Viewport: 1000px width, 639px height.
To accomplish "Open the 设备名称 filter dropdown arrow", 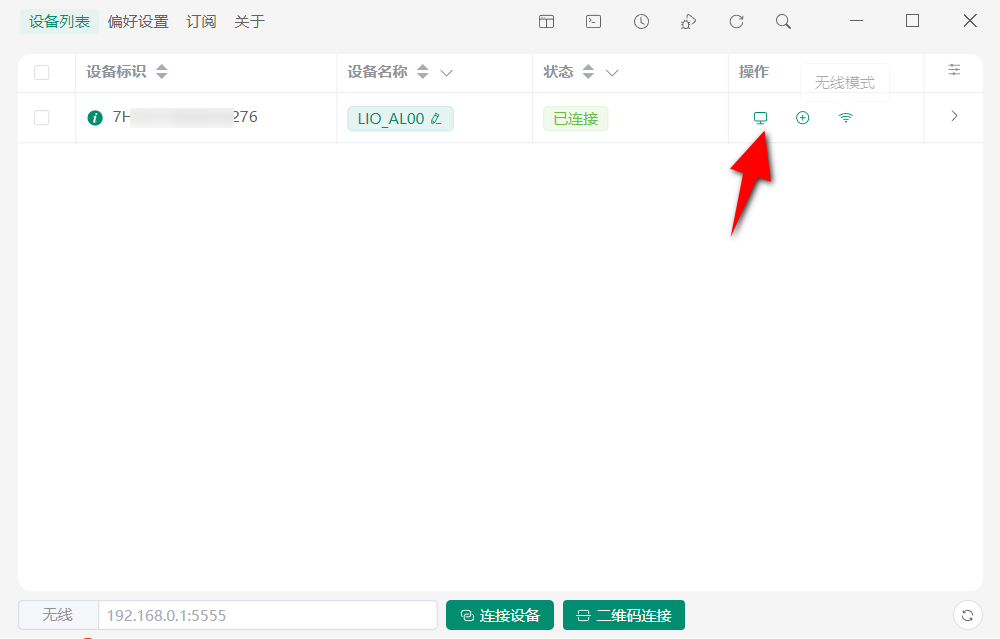I will [447, 72].
